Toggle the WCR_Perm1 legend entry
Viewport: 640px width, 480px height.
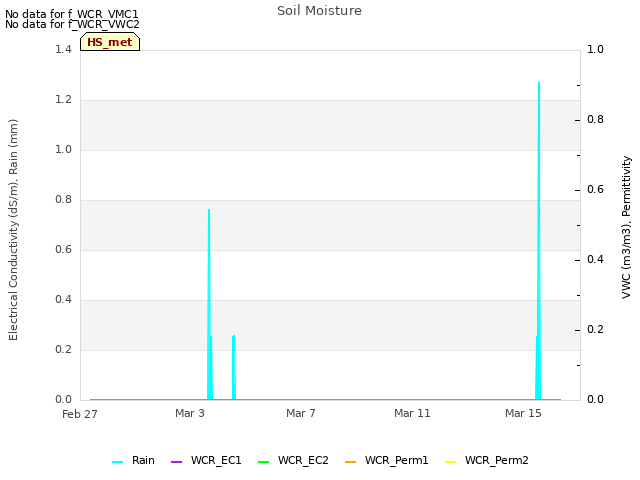tap(387, 460)
